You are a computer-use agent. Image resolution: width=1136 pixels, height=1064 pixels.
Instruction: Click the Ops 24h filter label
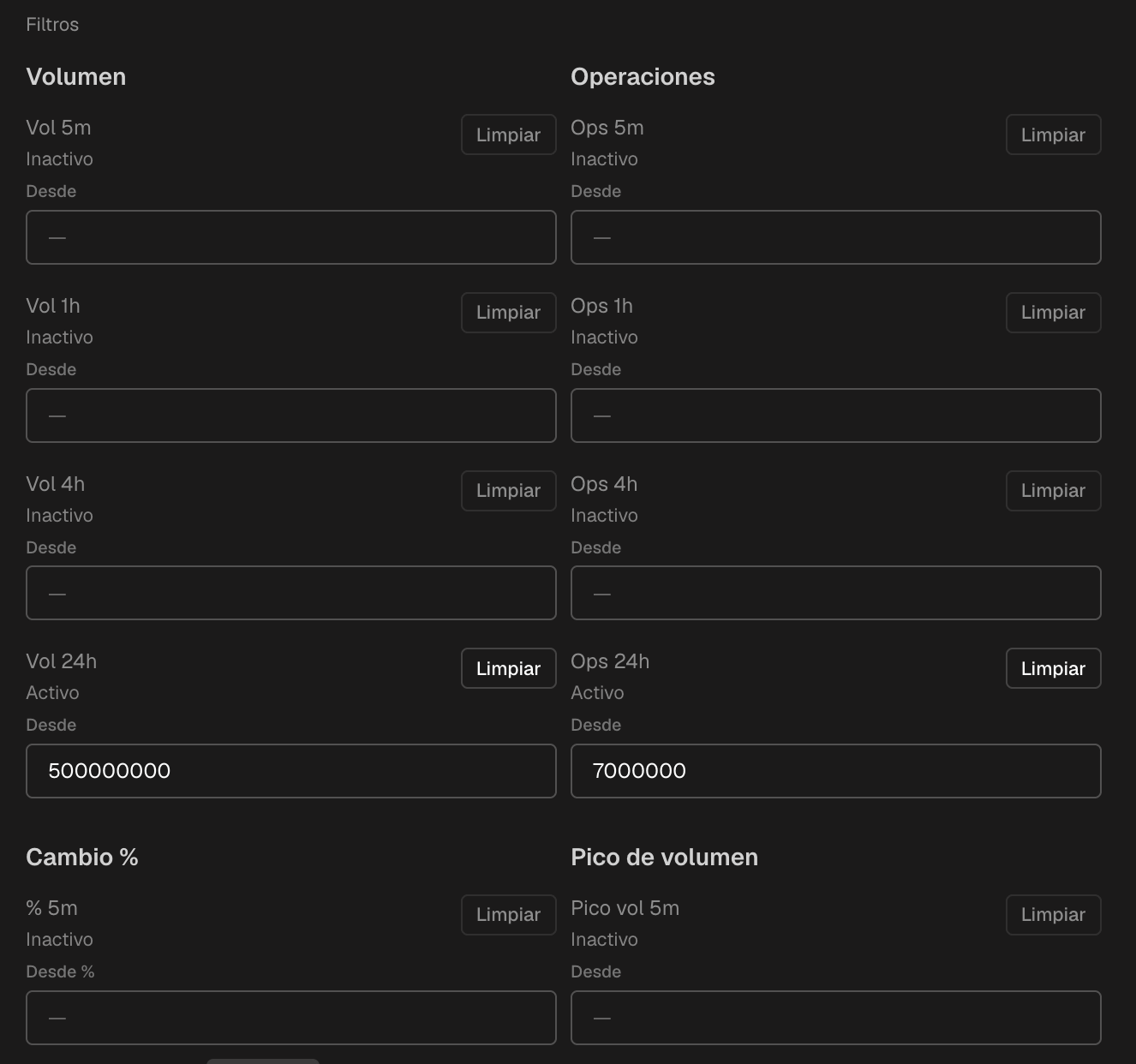pyautogui.click(x=610, y=661)
